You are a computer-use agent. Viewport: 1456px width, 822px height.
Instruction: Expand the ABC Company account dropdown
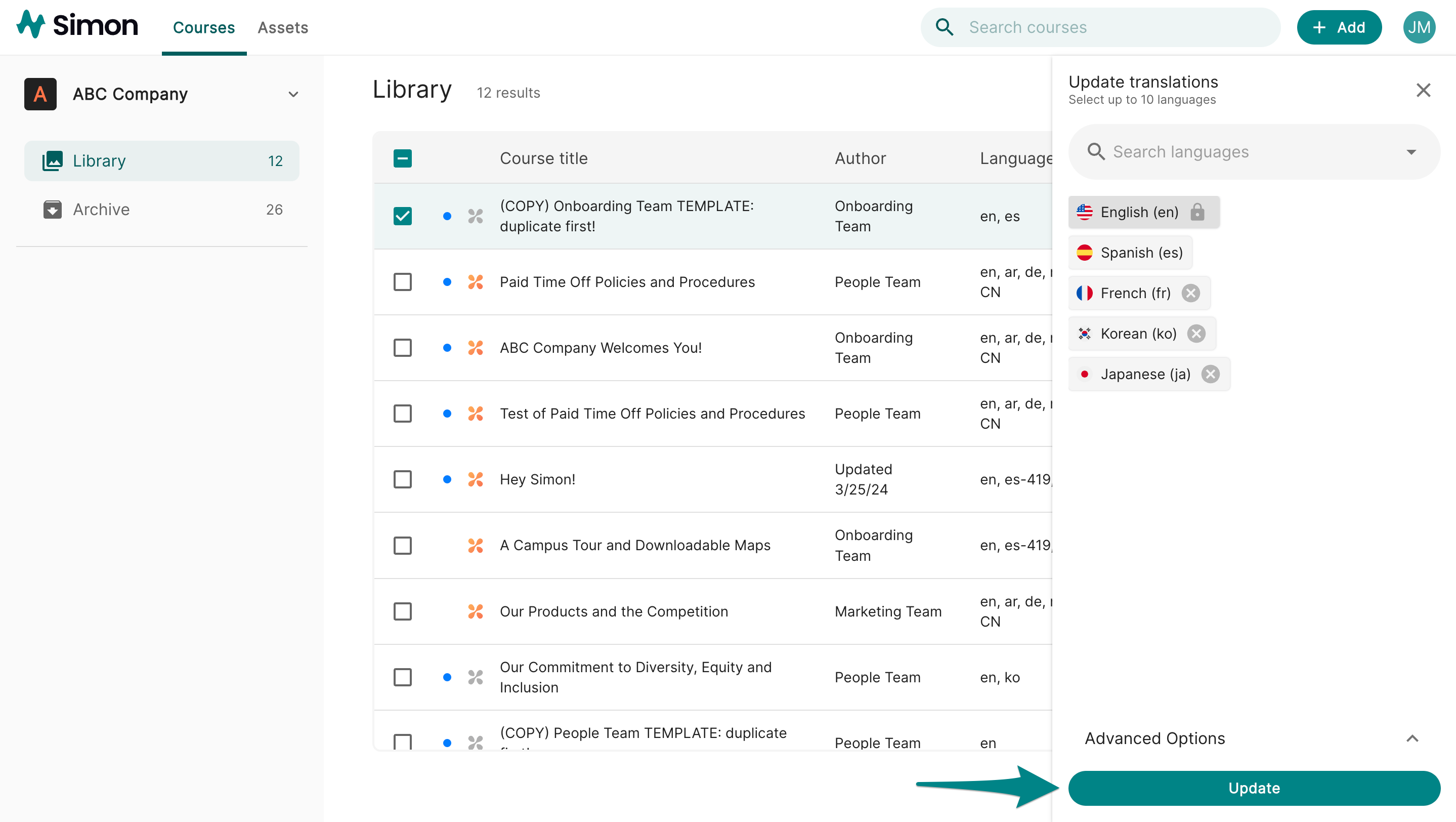(293, 95)
